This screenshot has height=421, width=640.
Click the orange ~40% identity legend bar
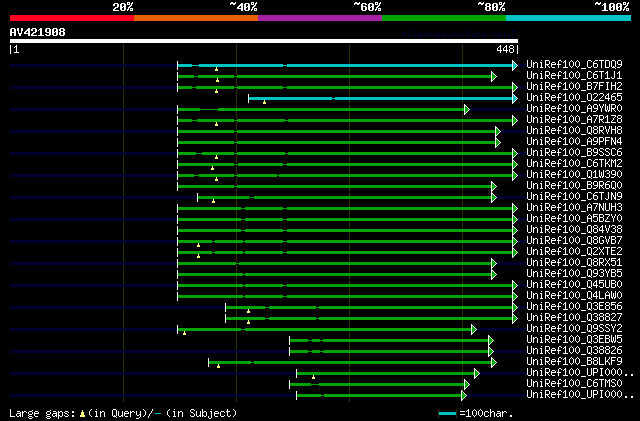pyautogui.click(x=196, y=18)
